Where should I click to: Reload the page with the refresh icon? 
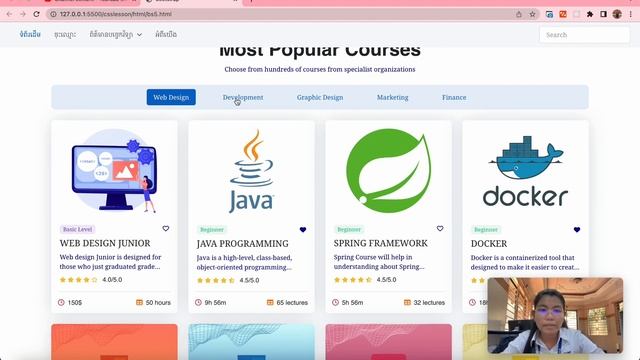tap(36, 14)
